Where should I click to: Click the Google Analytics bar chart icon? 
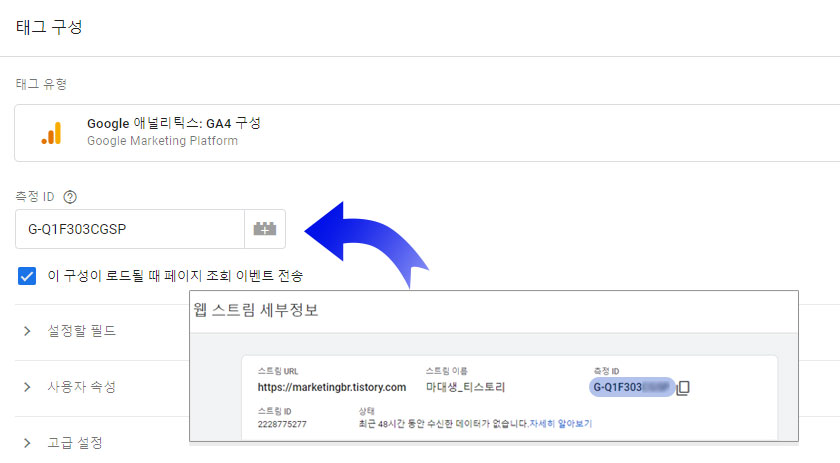tap(51, 133)
